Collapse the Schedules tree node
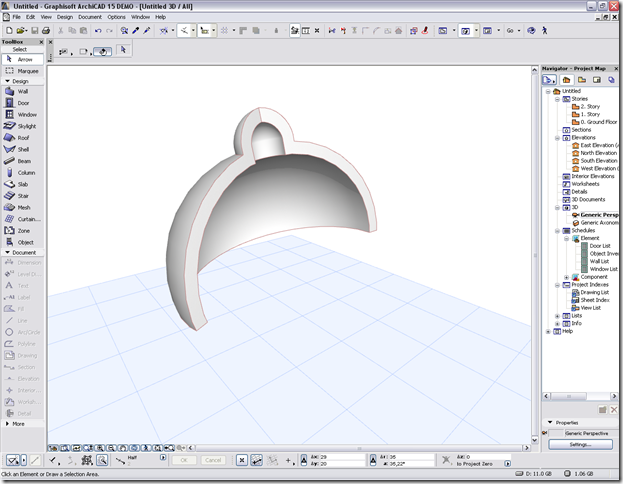Viewport: 623px width, 484px height. point(557,231)
